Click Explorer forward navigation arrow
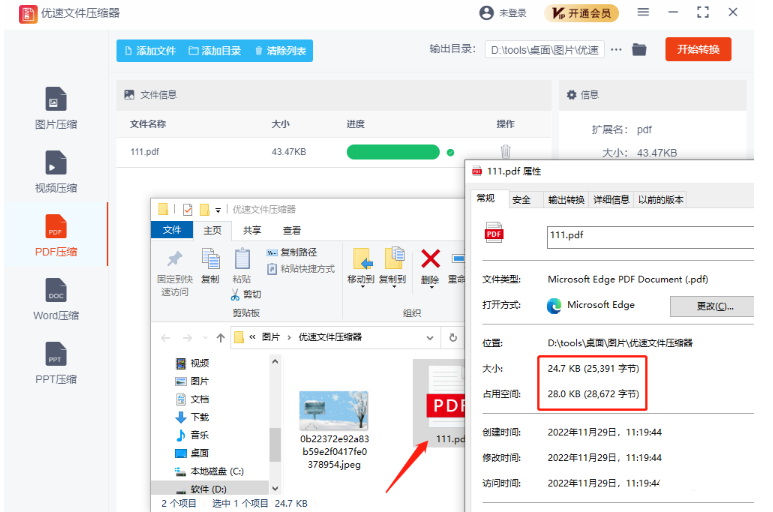 pos(187,338)
